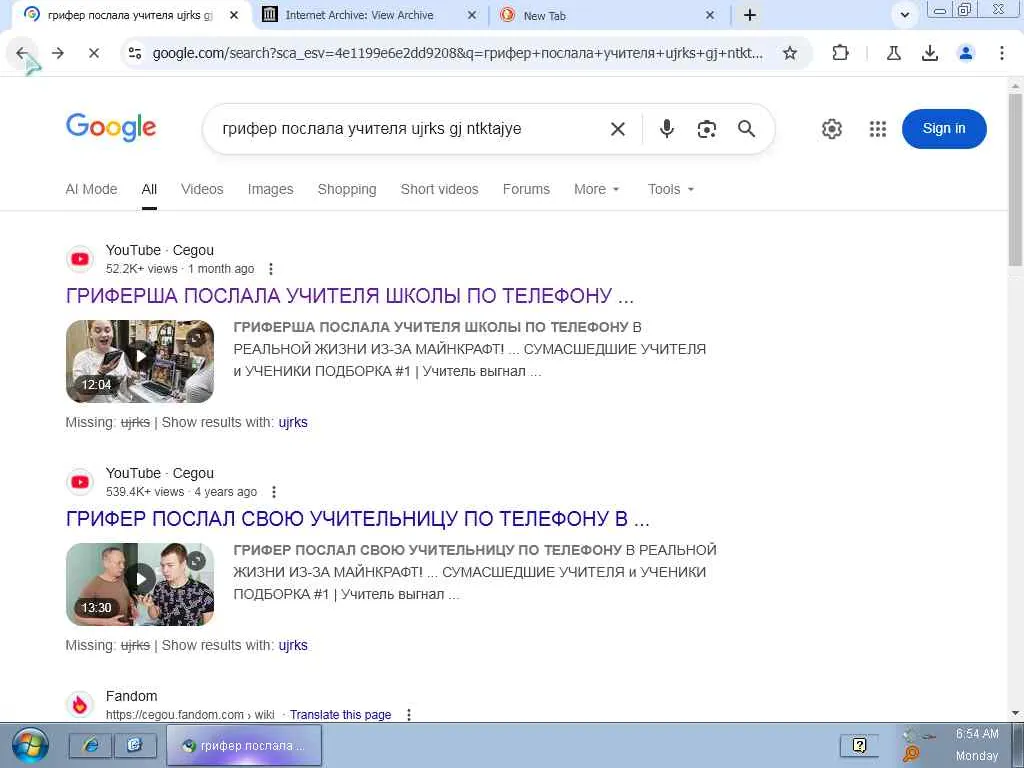Open more options for ГРИФЕРША result
1024x768 pixels.
[x=270, y=269]
